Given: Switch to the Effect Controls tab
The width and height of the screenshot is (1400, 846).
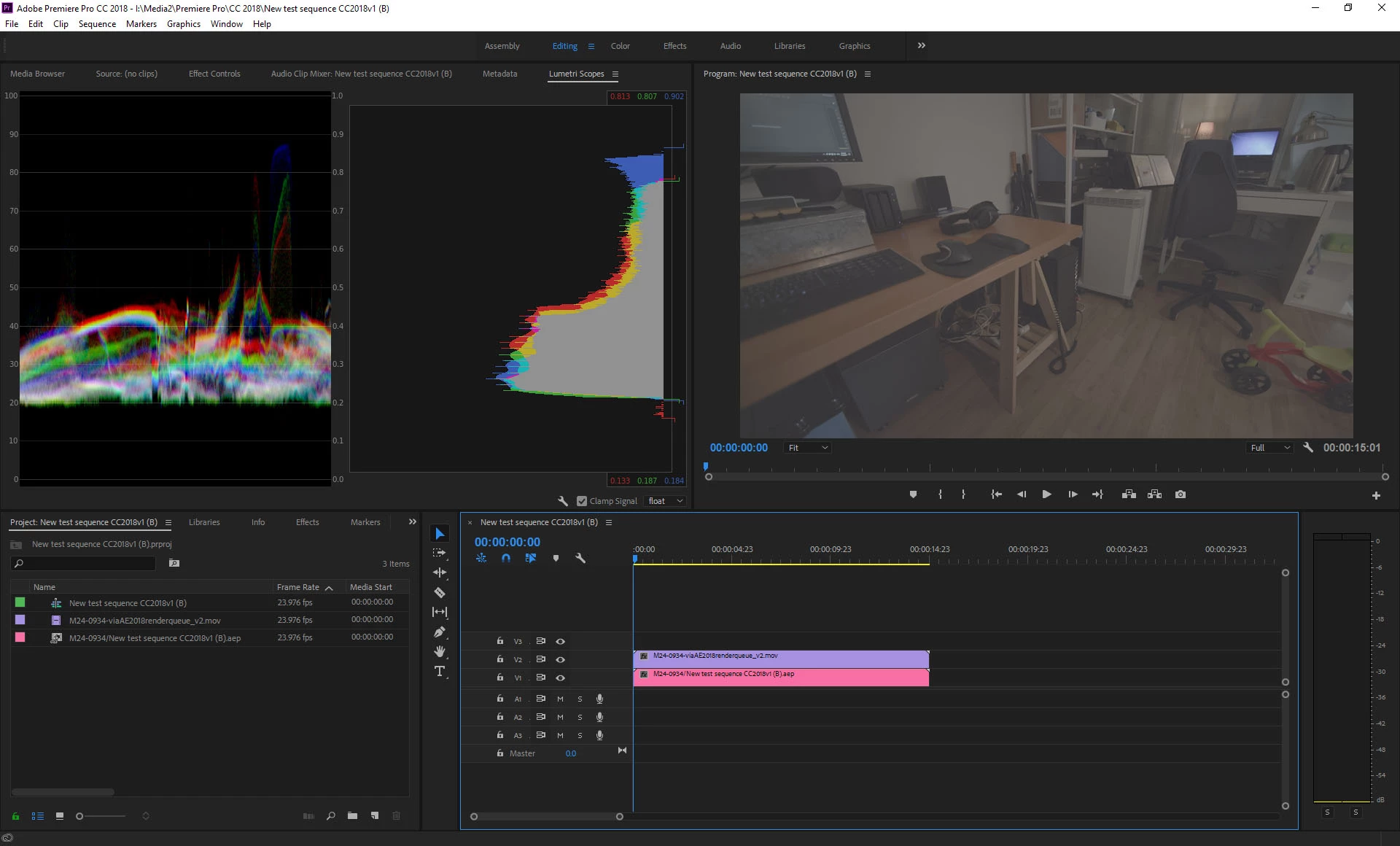Looking at the screenshot, I should tap(214, 74).
